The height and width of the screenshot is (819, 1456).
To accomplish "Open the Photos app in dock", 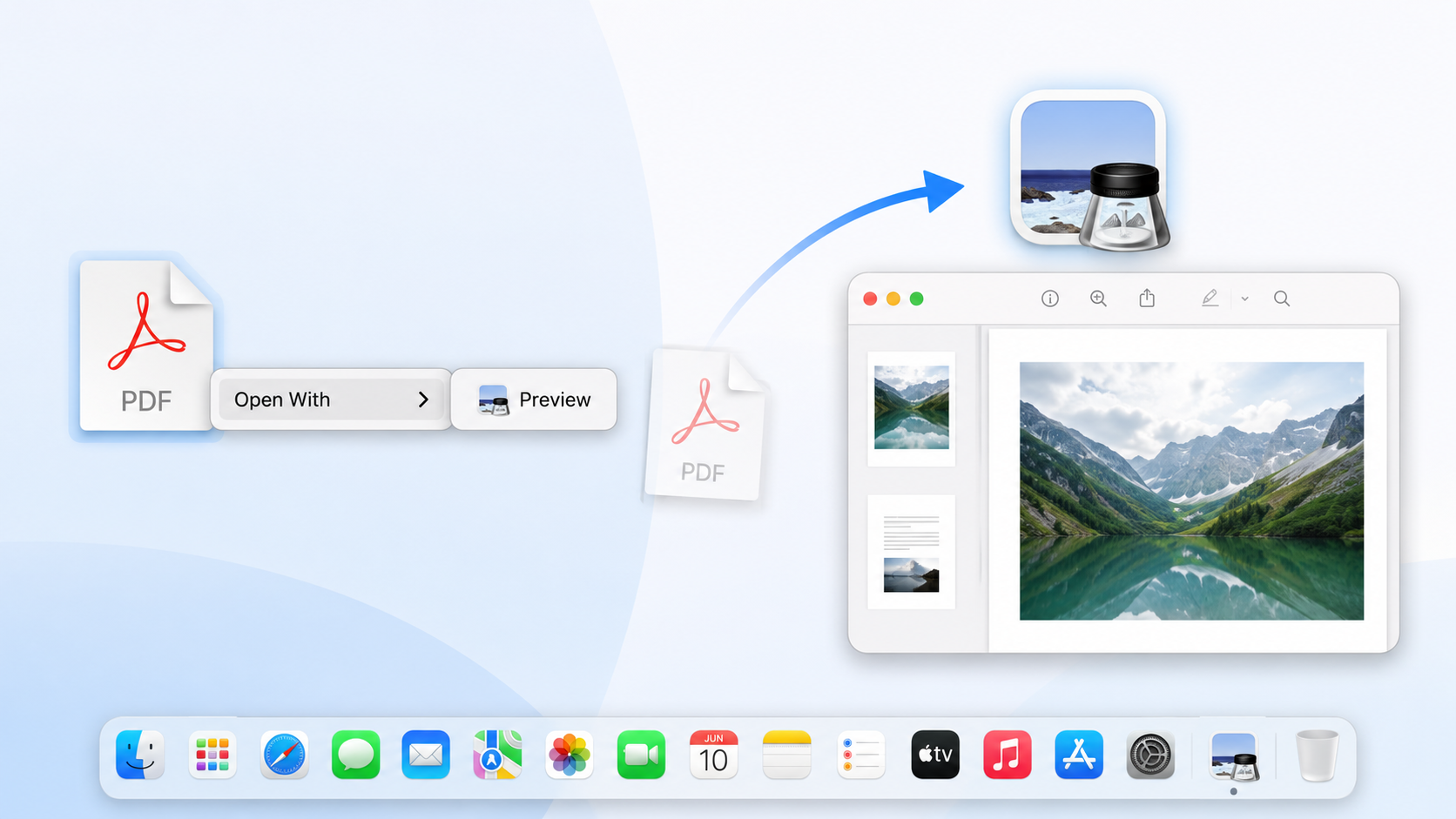I will [x=570, y=755].
